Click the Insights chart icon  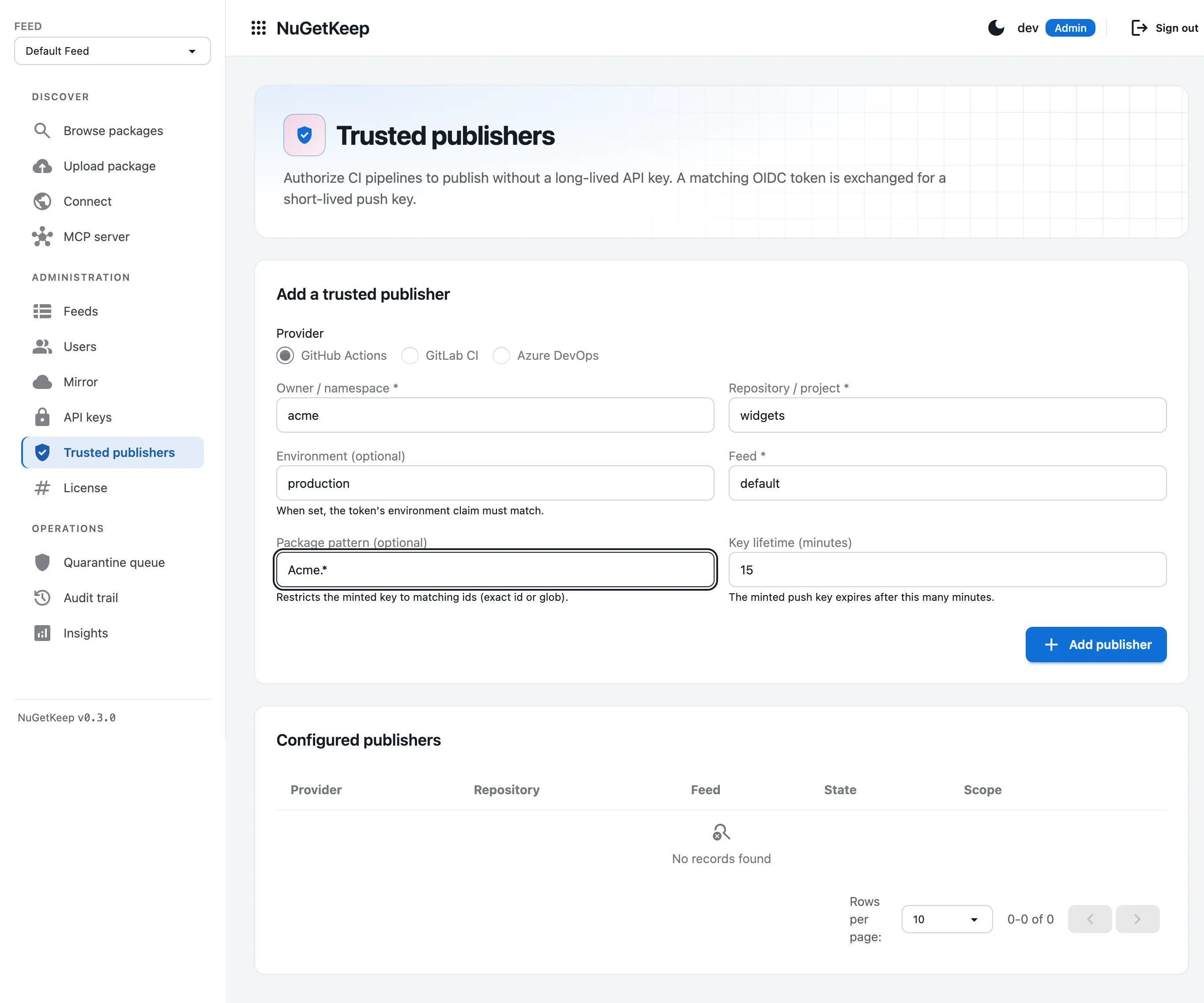point(42,633)
